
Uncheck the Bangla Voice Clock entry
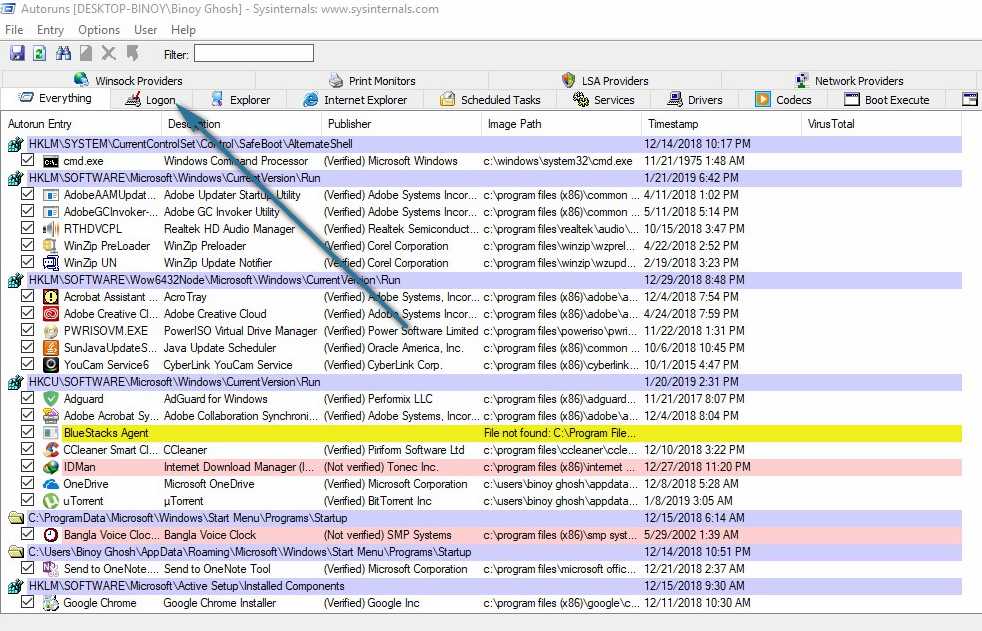click(28, 534)
